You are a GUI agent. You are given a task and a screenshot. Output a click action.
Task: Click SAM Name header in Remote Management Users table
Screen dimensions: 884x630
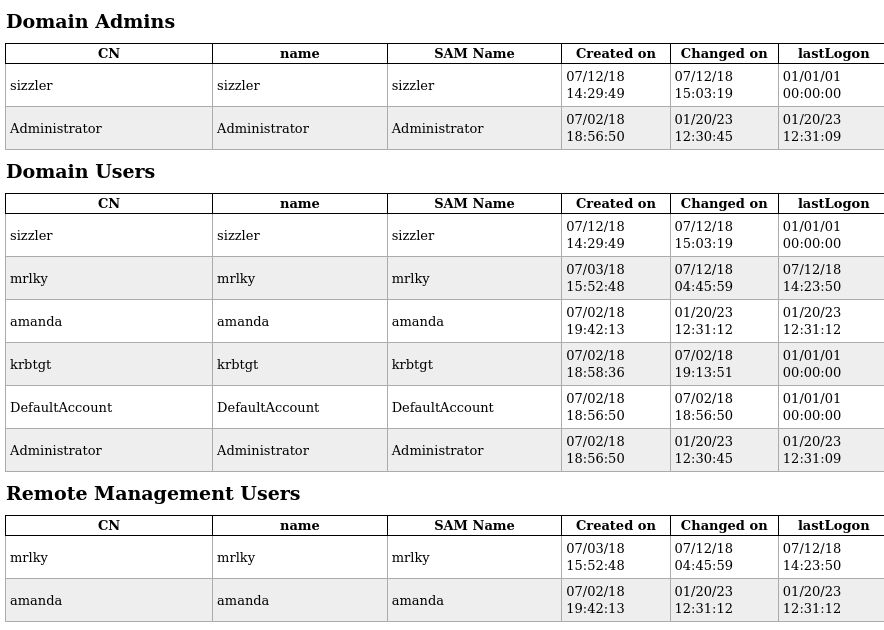click(x=474, y=526)
